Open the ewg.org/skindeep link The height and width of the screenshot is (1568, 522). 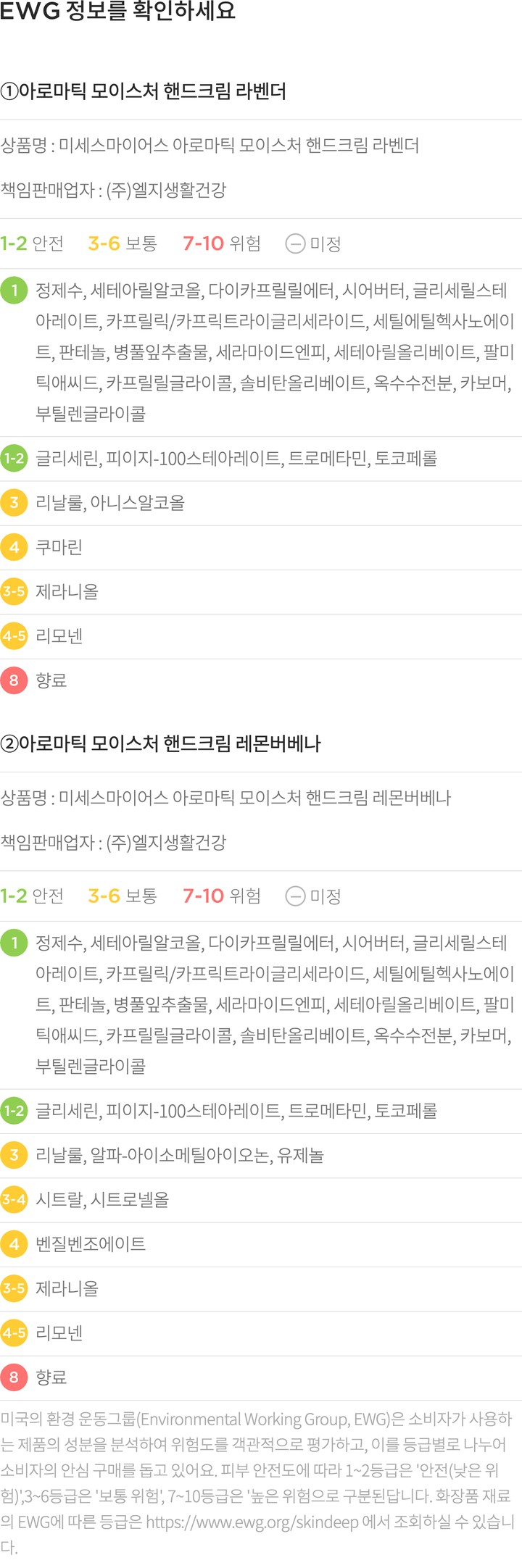tap(252, 1522)
